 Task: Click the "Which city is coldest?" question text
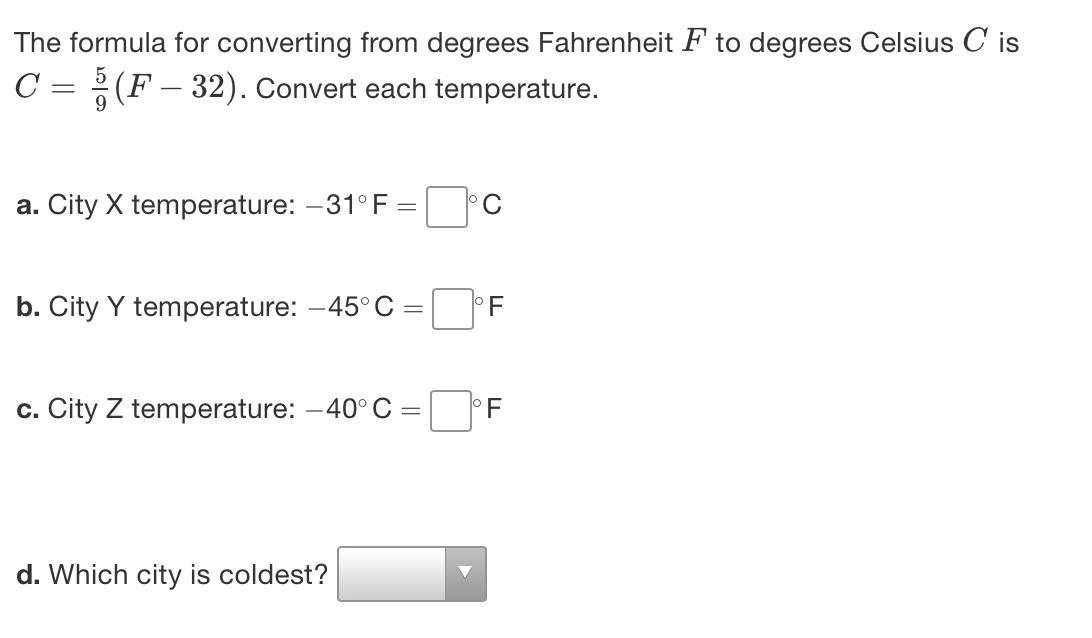click(188, 575)
